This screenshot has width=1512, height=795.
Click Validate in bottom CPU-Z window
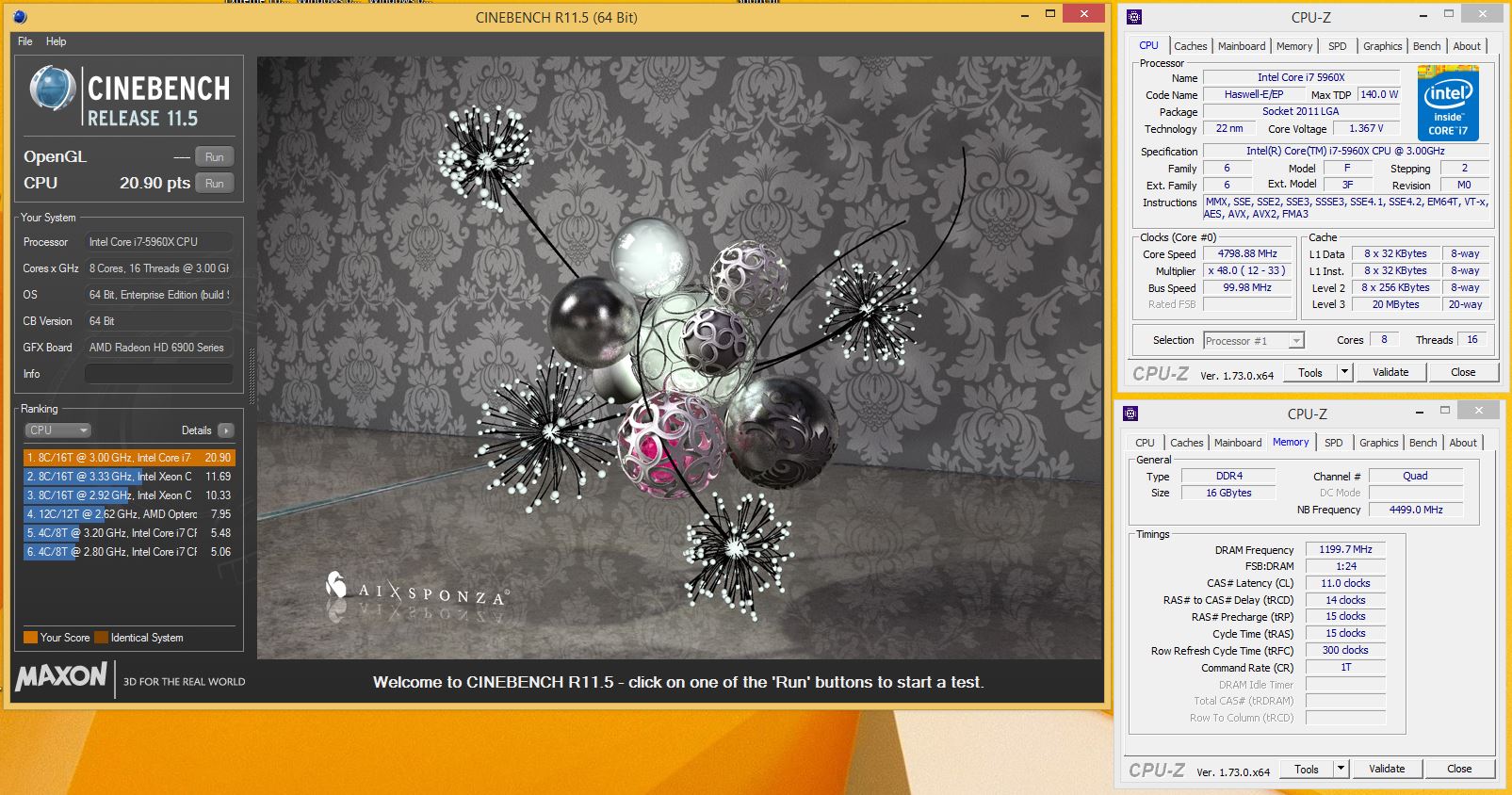click(x=1387, y=770)
